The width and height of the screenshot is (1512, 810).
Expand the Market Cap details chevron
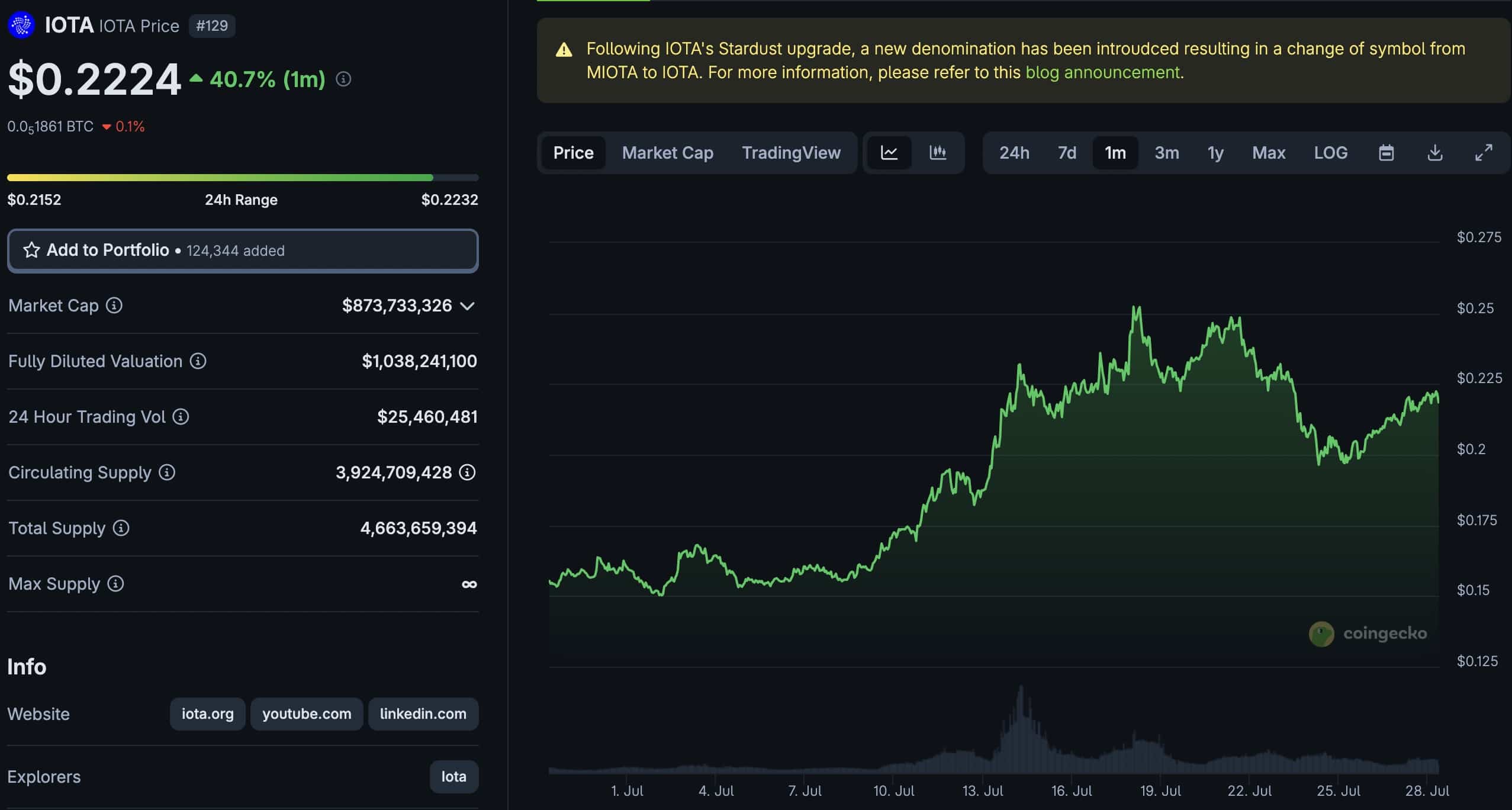(467, 306)
